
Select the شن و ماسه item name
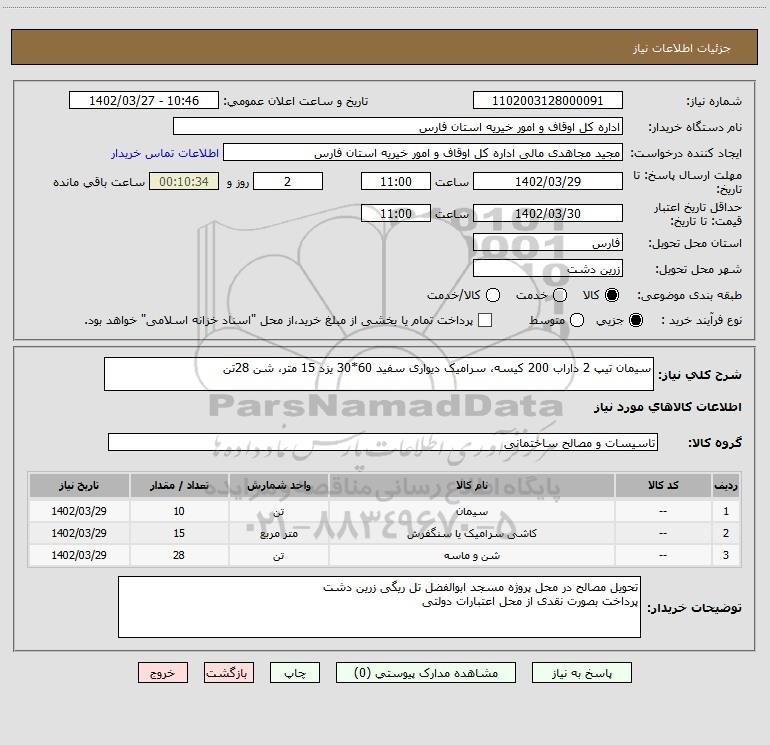click(471, 555)
